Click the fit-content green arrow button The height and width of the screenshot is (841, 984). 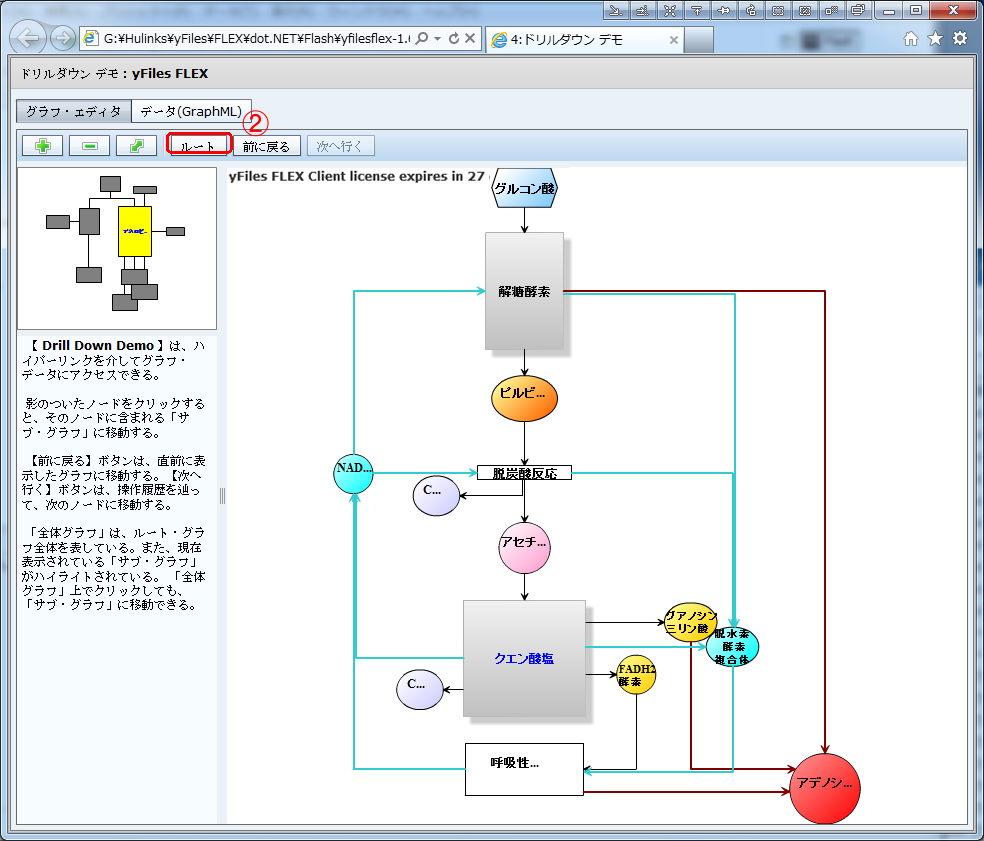tap(137, 146)
